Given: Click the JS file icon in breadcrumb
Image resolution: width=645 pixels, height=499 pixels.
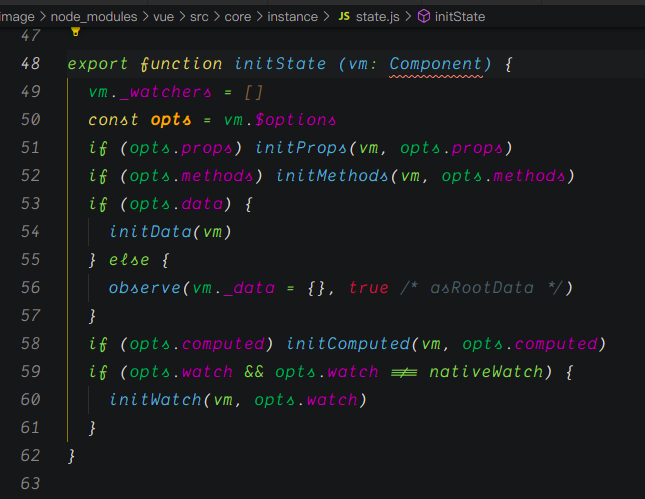Looking at the screenshot, I should click(344, 16).
